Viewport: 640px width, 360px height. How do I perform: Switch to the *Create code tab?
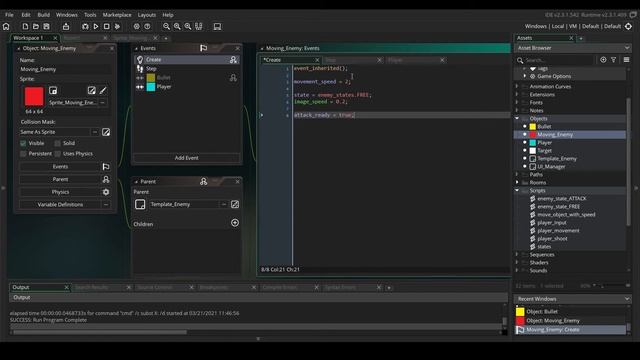[291, 60]
